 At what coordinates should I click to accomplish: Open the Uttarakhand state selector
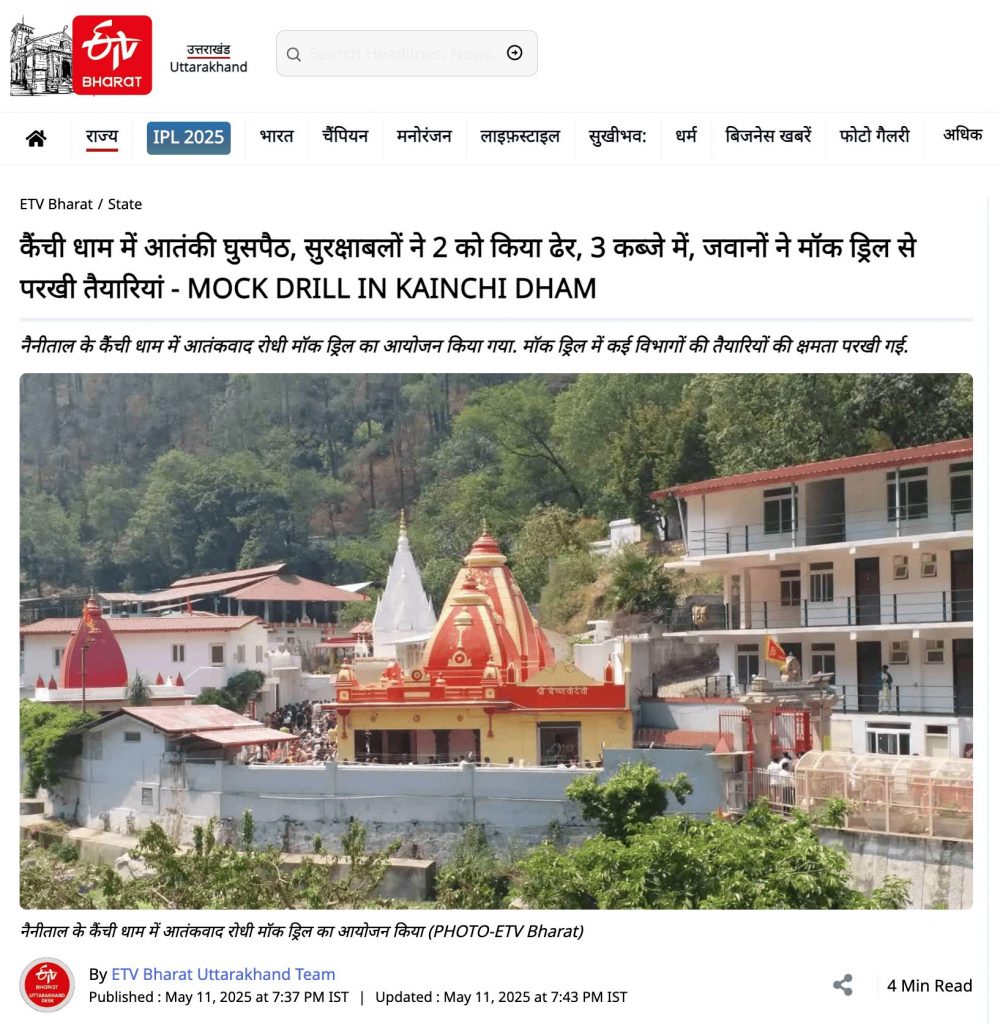point(208,58)
